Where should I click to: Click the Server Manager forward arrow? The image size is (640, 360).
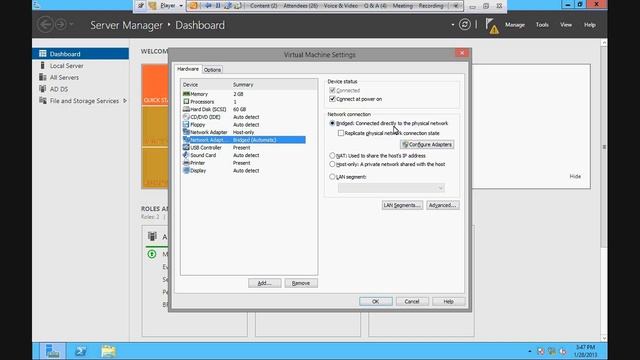pos(60,24)
